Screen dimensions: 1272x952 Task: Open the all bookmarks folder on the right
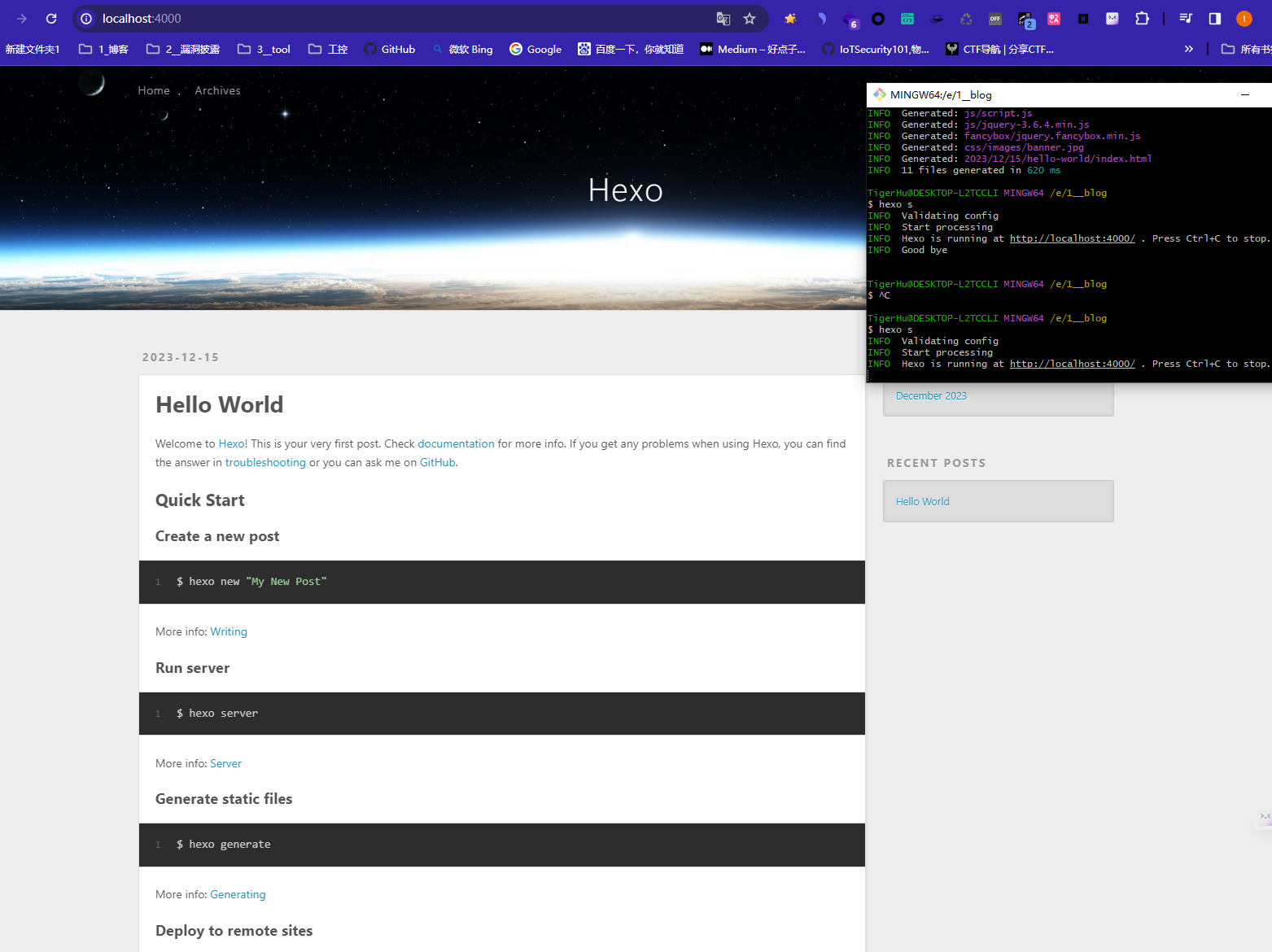pos(1246,49)
